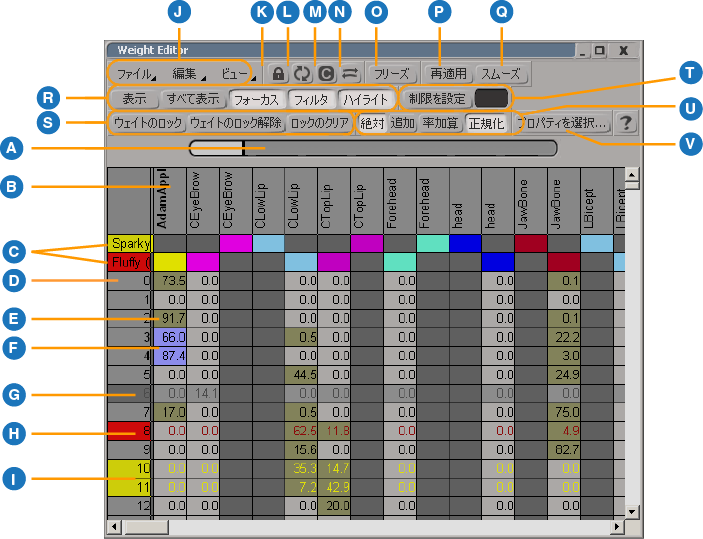The height and width of the screenshot is (539, 703).
Task: Select the red weight cell 62.5
Action: click(301, 431)
